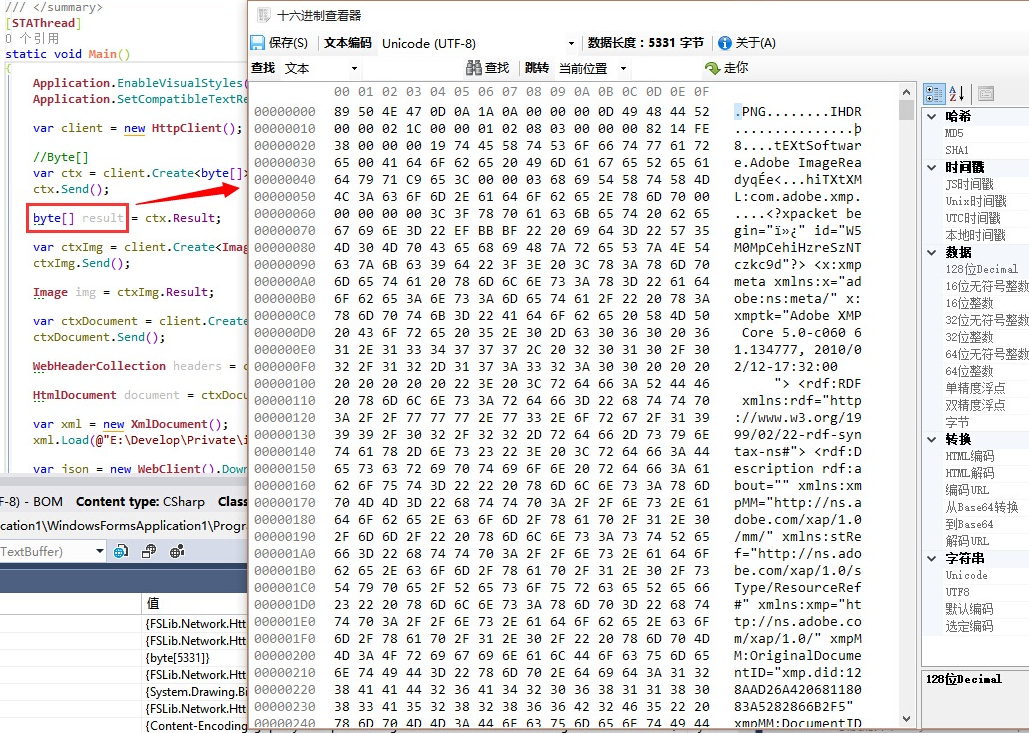The height and width of the screenshot is (733, 1029).
Task: Click the 关于(A) about button
Action: click(x=747, y=43)
